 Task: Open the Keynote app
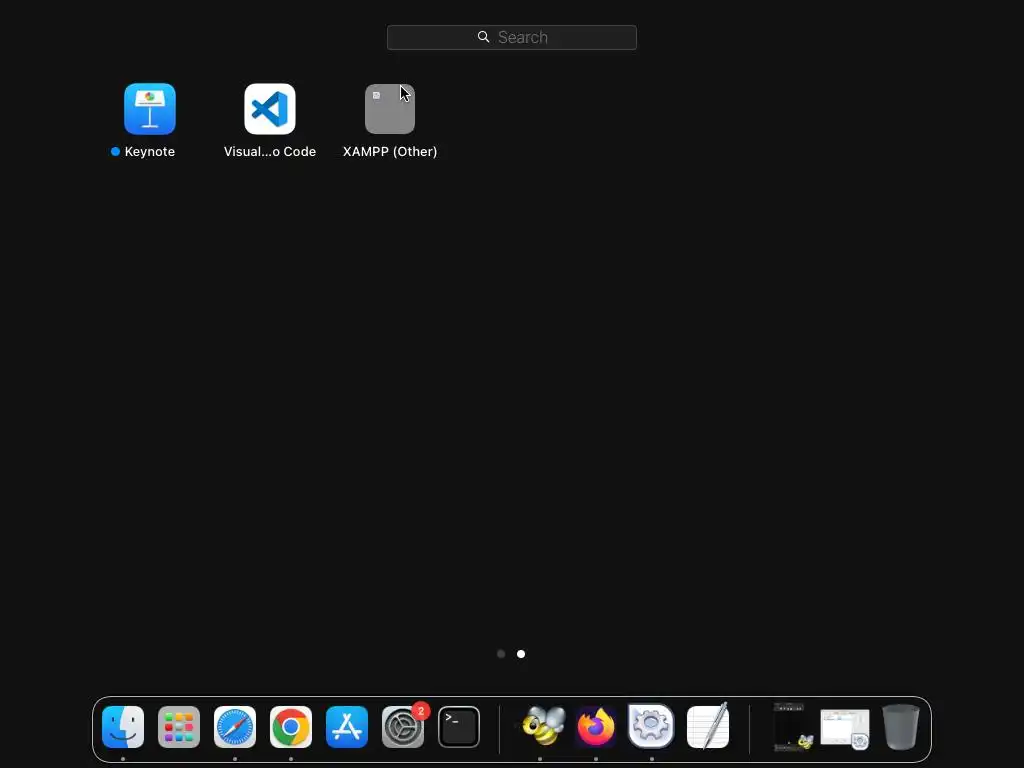150,108
